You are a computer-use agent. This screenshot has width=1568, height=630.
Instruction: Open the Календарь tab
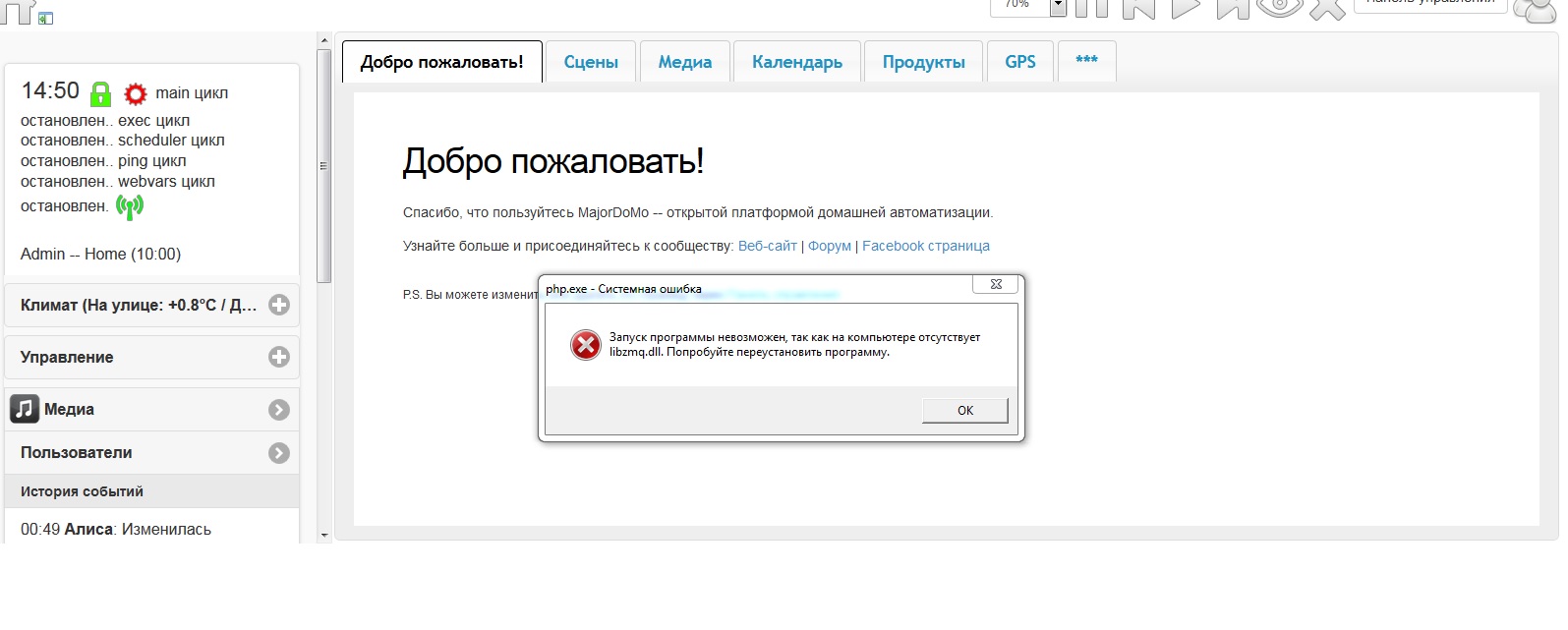coord(797,62)
